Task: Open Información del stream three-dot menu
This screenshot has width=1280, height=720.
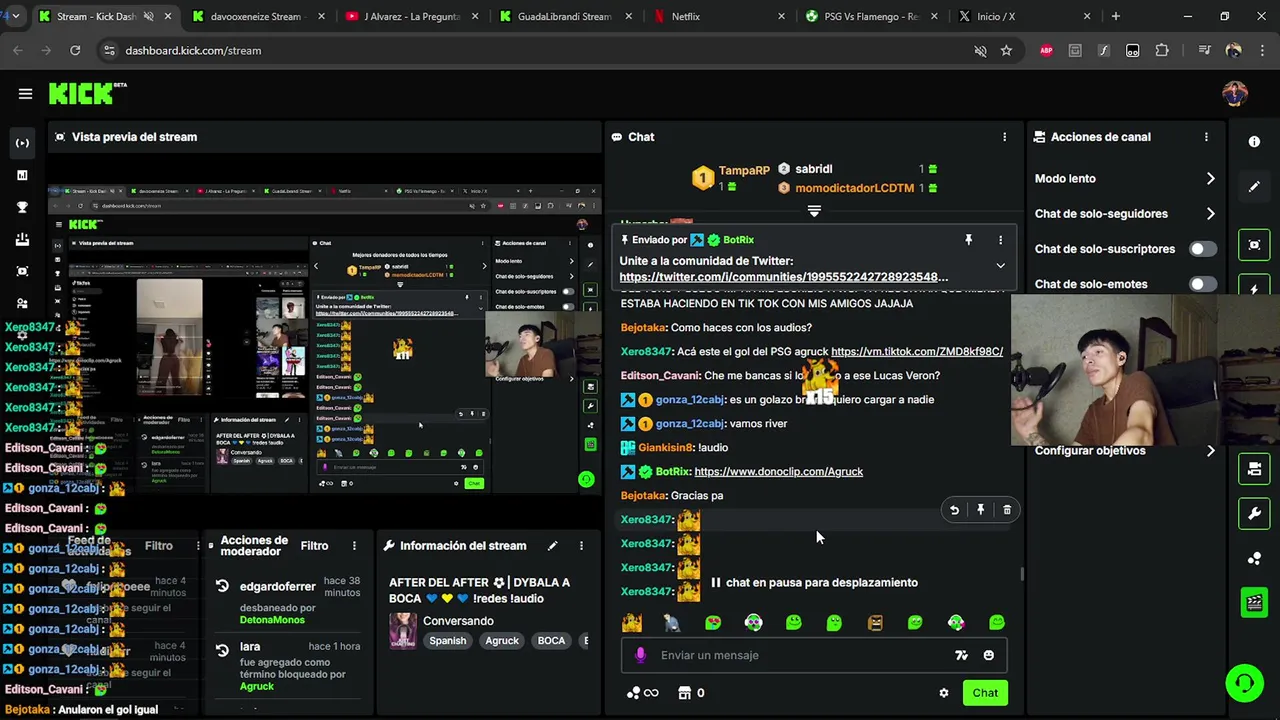Action: tap(581, 546)
